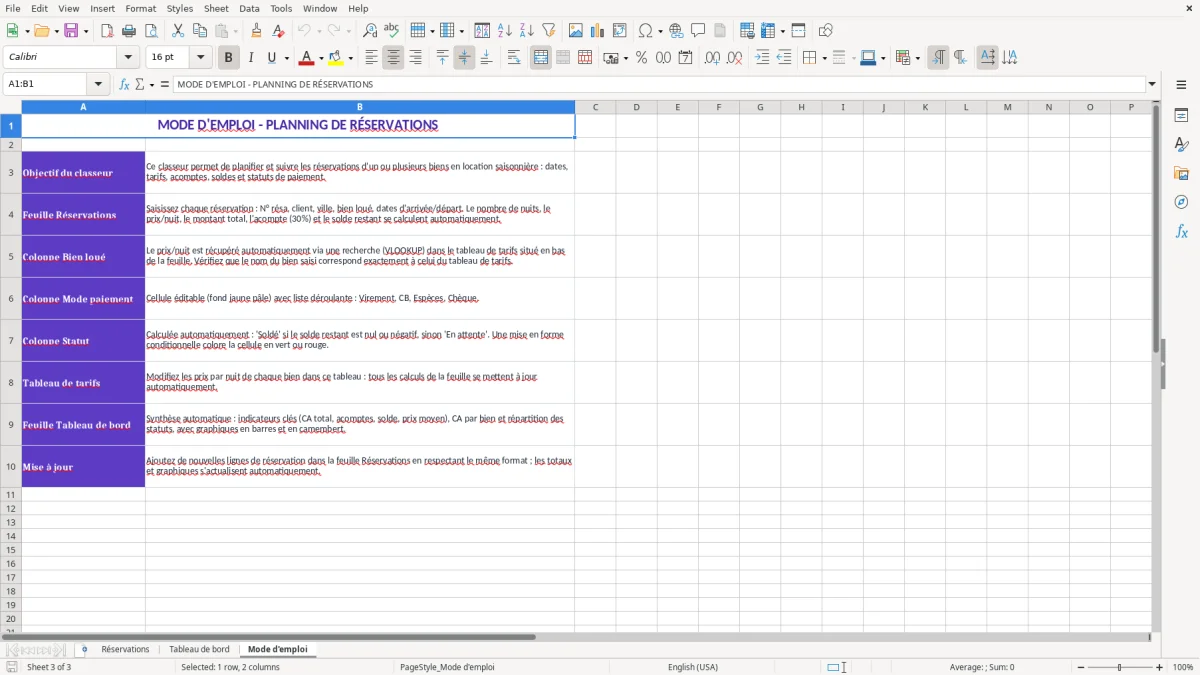Sort descending

[x=527, y=31]
